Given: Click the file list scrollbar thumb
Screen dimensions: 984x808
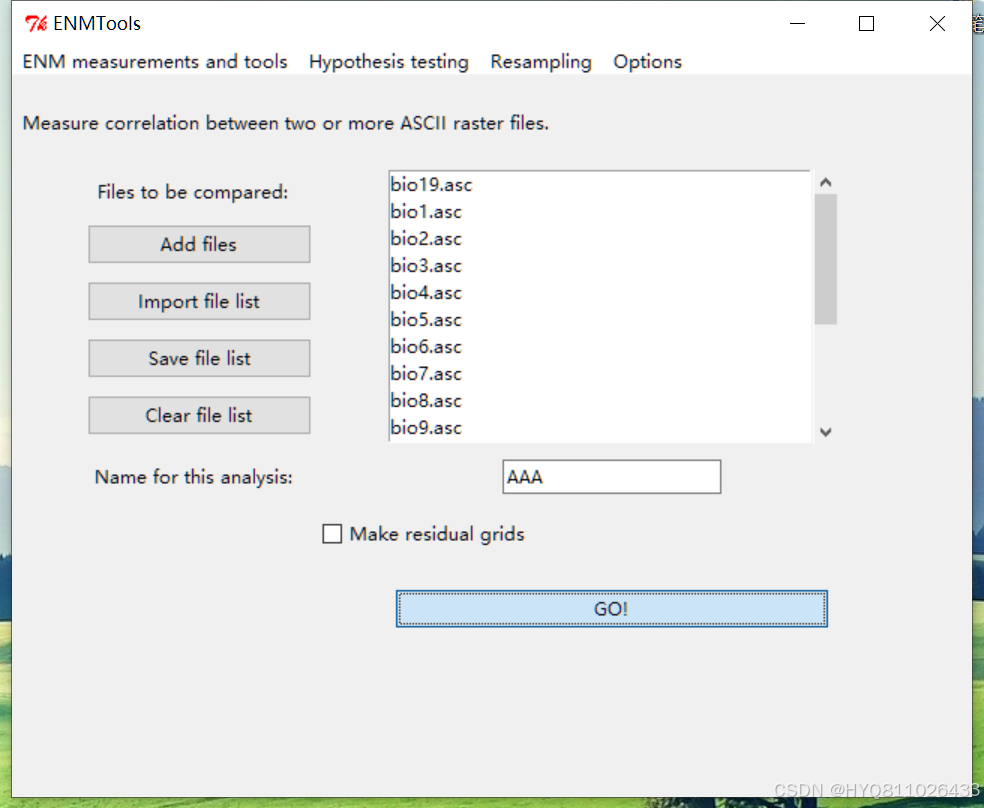Looking at the screenshot, I should 826,259.
